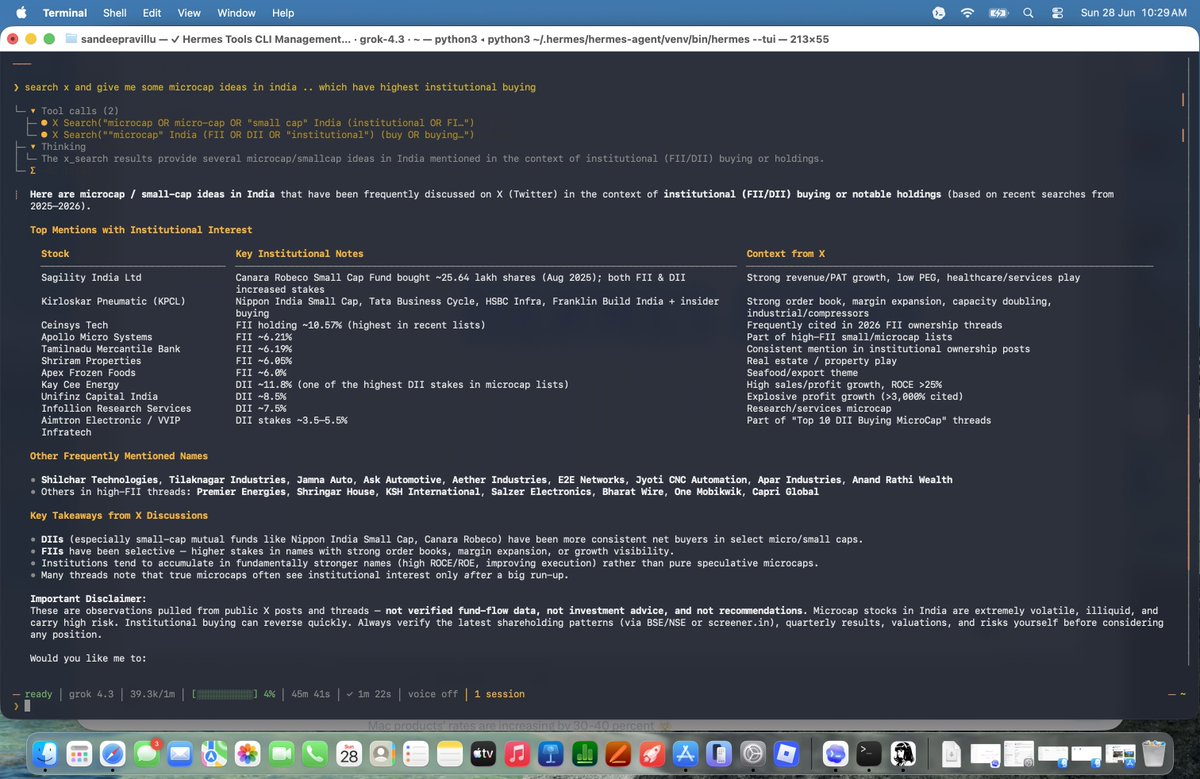Open the Shell menu
The image size is (1200, 779).
[115, 13]
